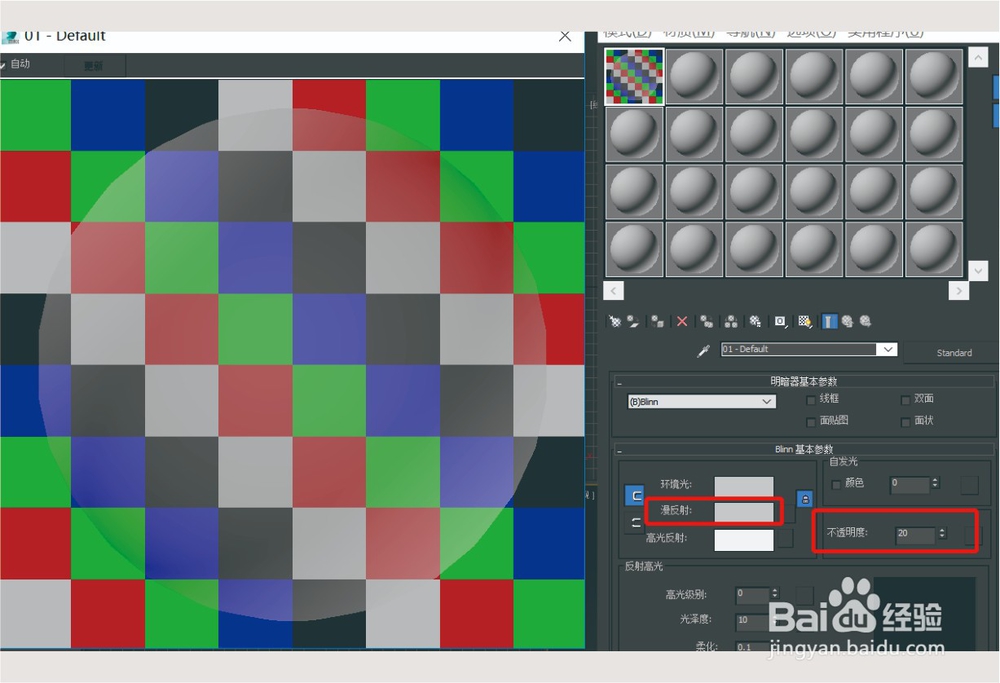The image size is (1000, 683).
Task: Adjust the 高光级别 spinner arrows
Action: [x=775, y=594]
